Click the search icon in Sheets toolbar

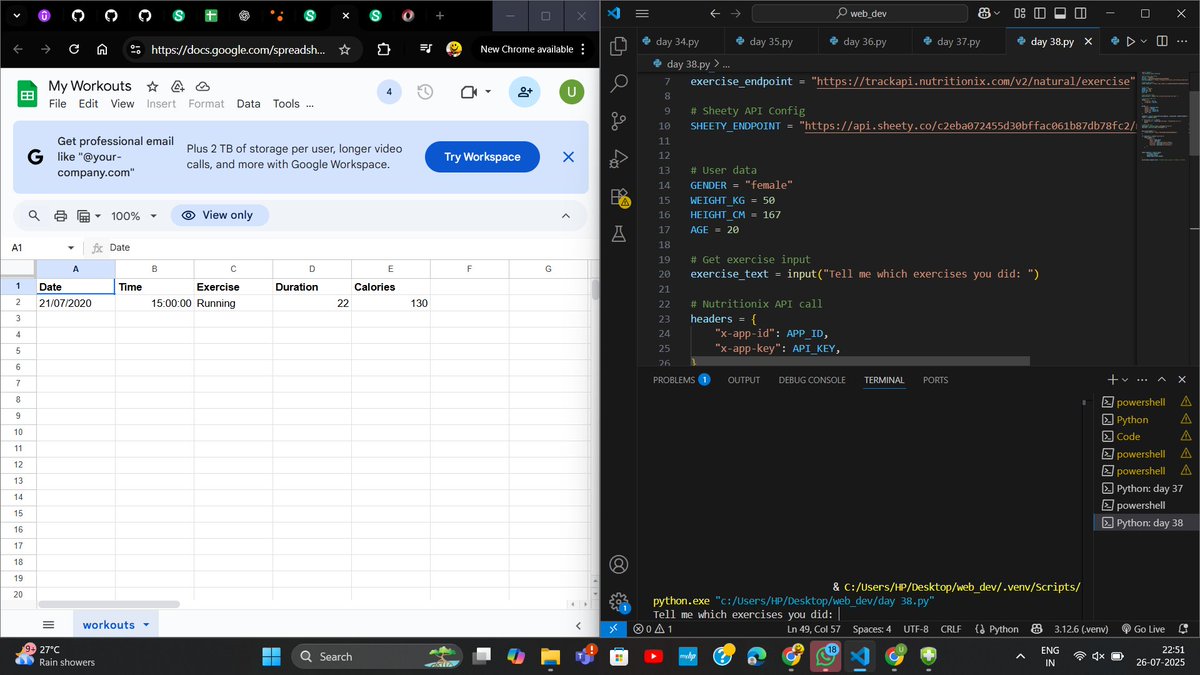34,215
